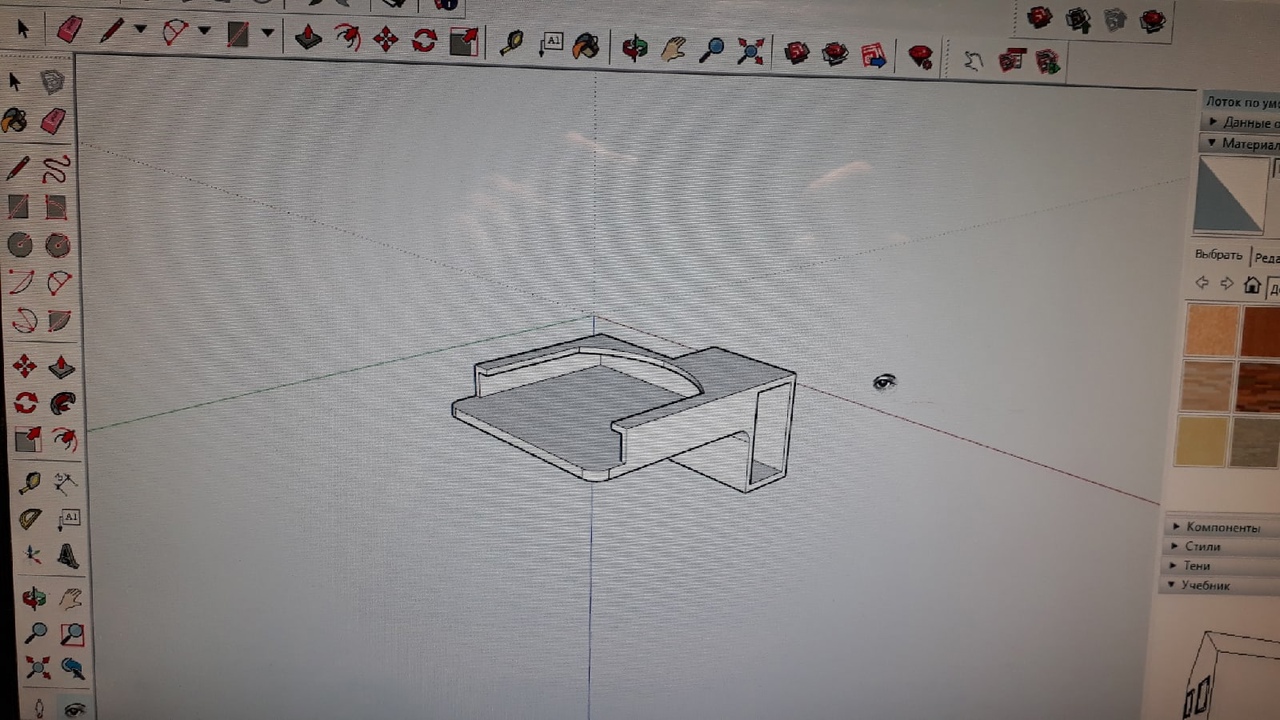Image resolution: width=1280 pixels, height=720 pixels.
Task: Choose the Orbit tool in the top toolbar
Action: (x=634, y=47)
